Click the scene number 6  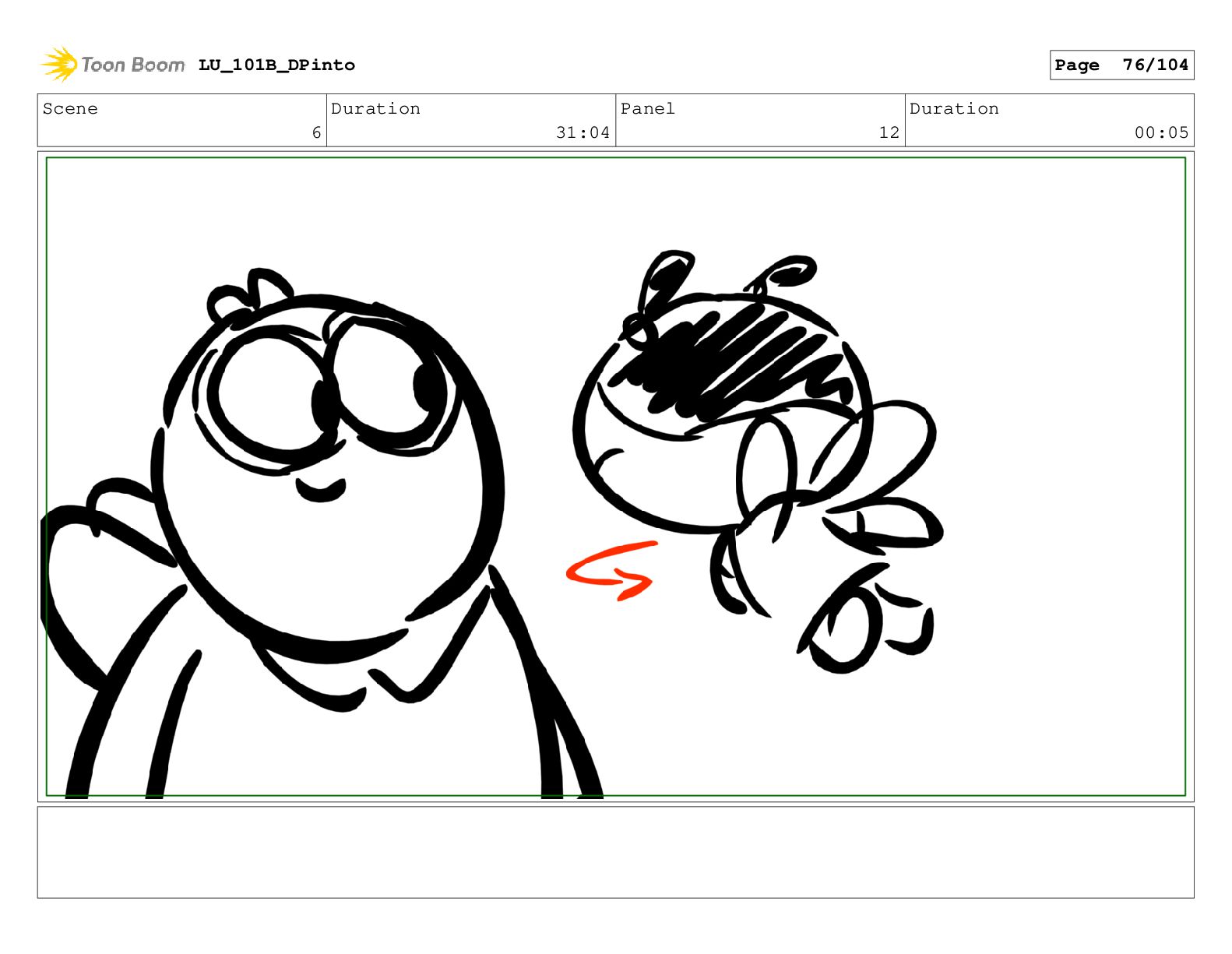[x=316, y=133]
